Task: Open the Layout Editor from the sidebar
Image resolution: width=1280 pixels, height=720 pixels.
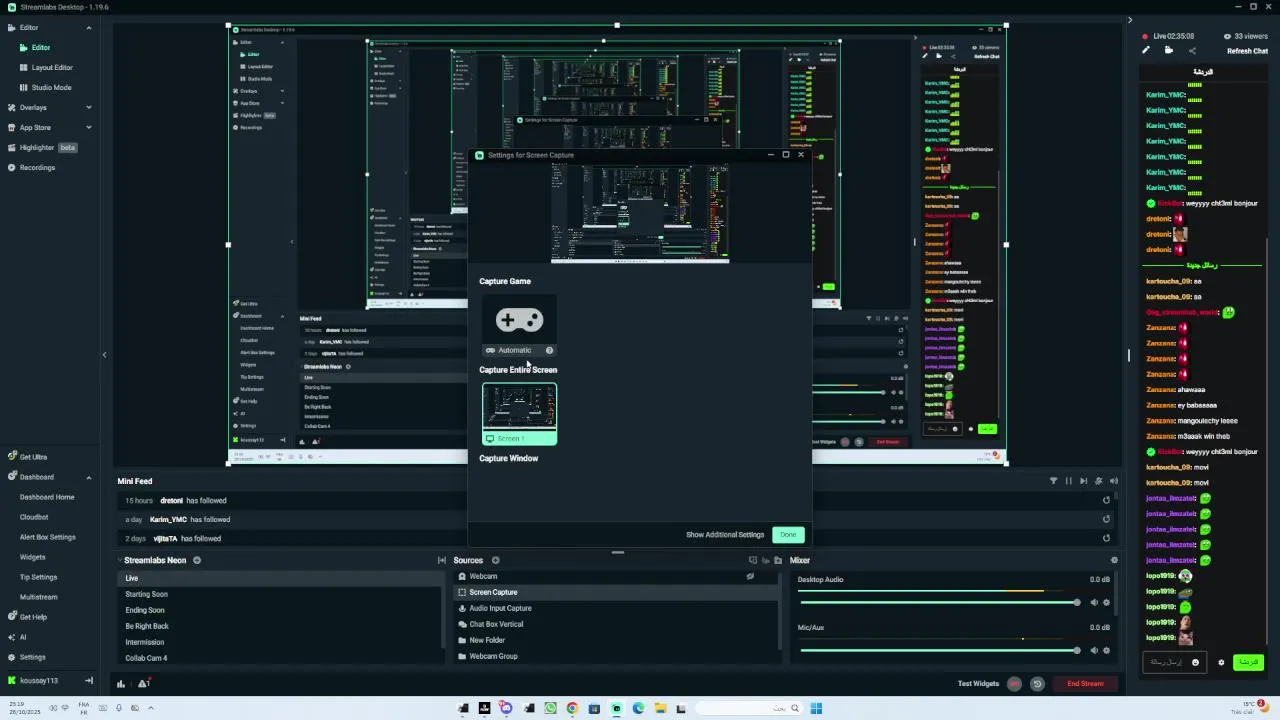Action: 52,67
